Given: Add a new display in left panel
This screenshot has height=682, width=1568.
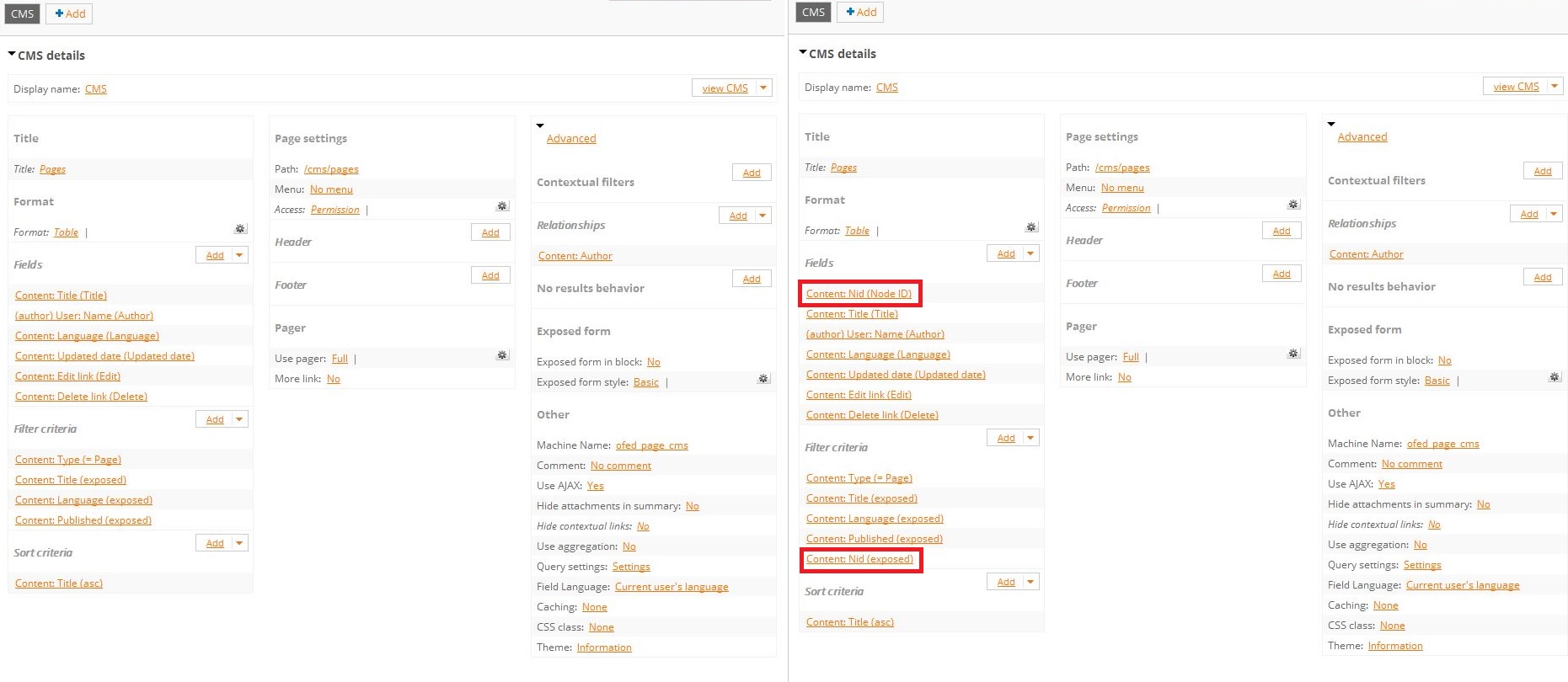Looking at the screenshot, I should pos(69,13).
